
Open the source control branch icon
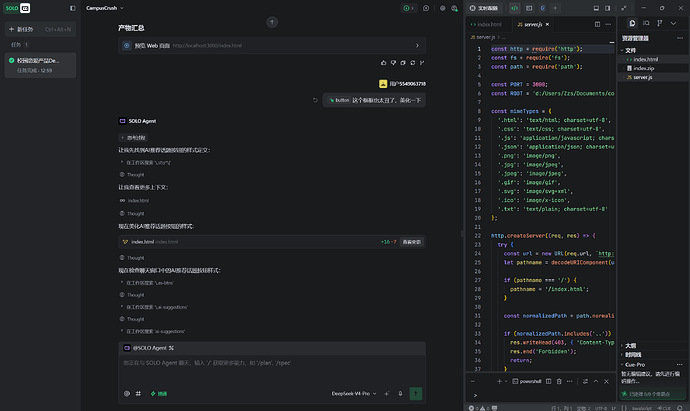pyautogui.click(x=660, y=23)
